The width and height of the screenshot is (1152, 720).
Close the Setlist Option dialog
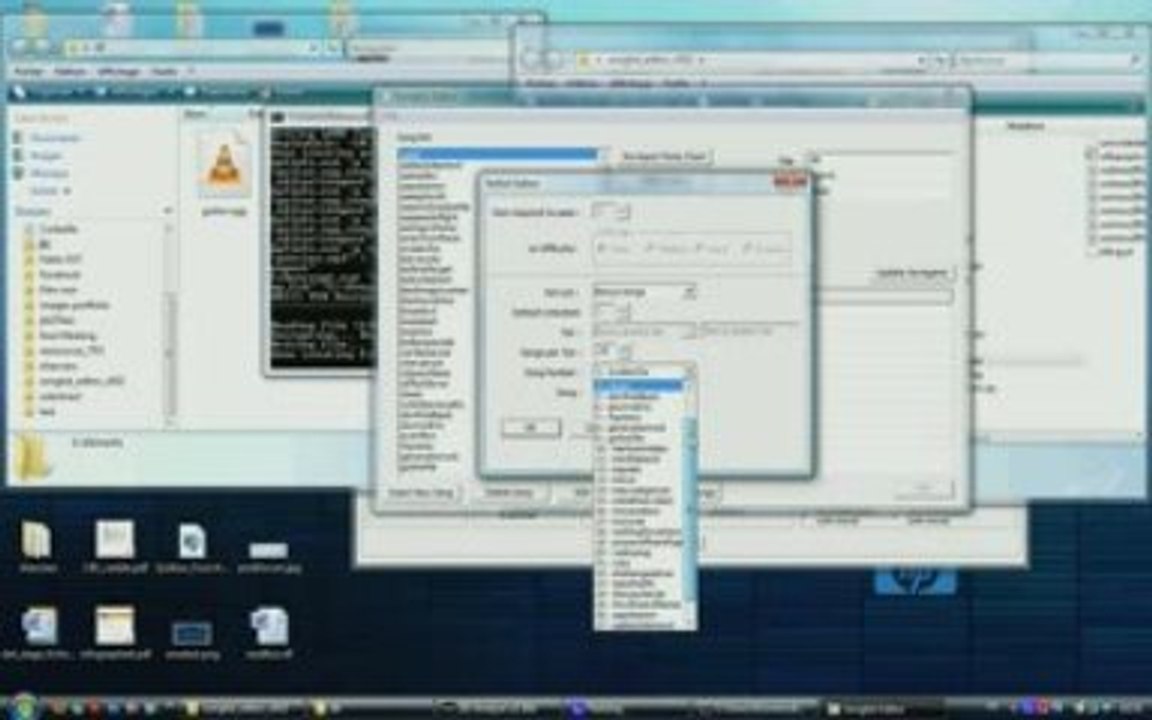[791, 181]
